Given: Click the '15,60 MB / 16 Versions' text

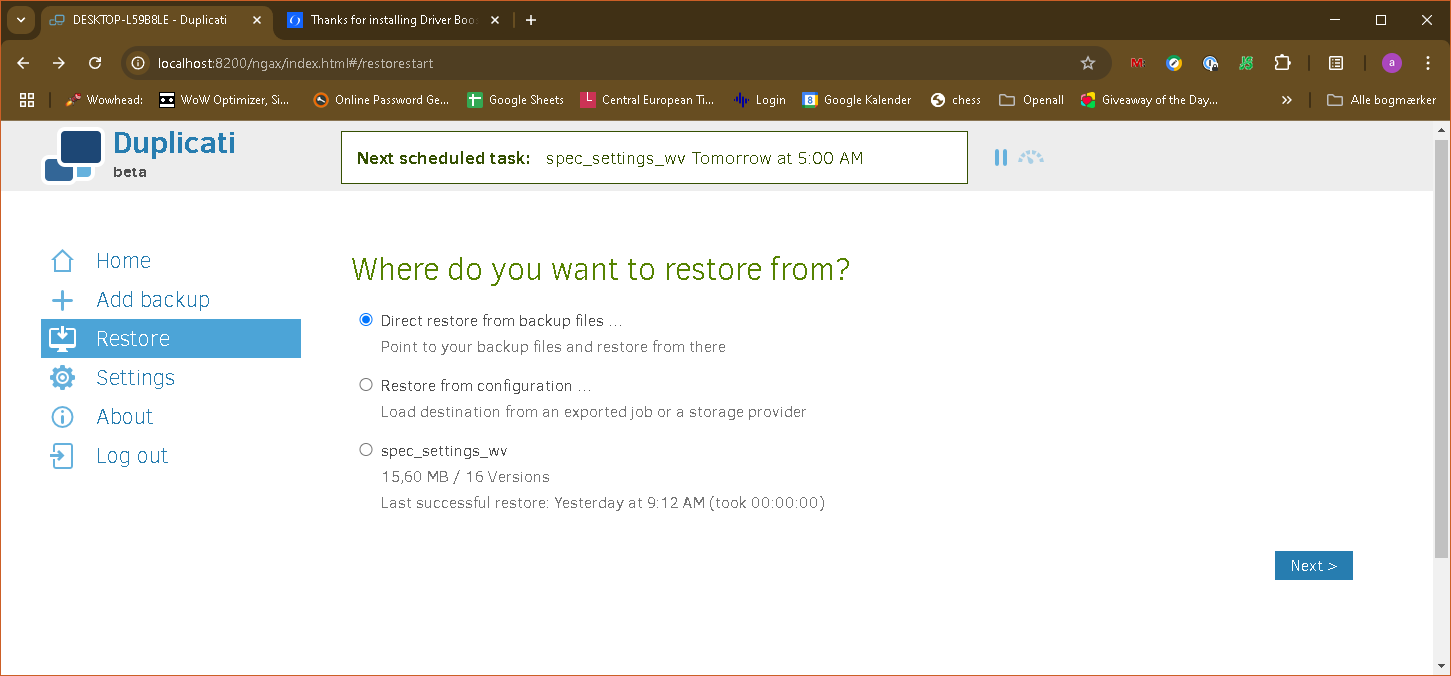Looking at the screenshot, I should pos(465,477).
